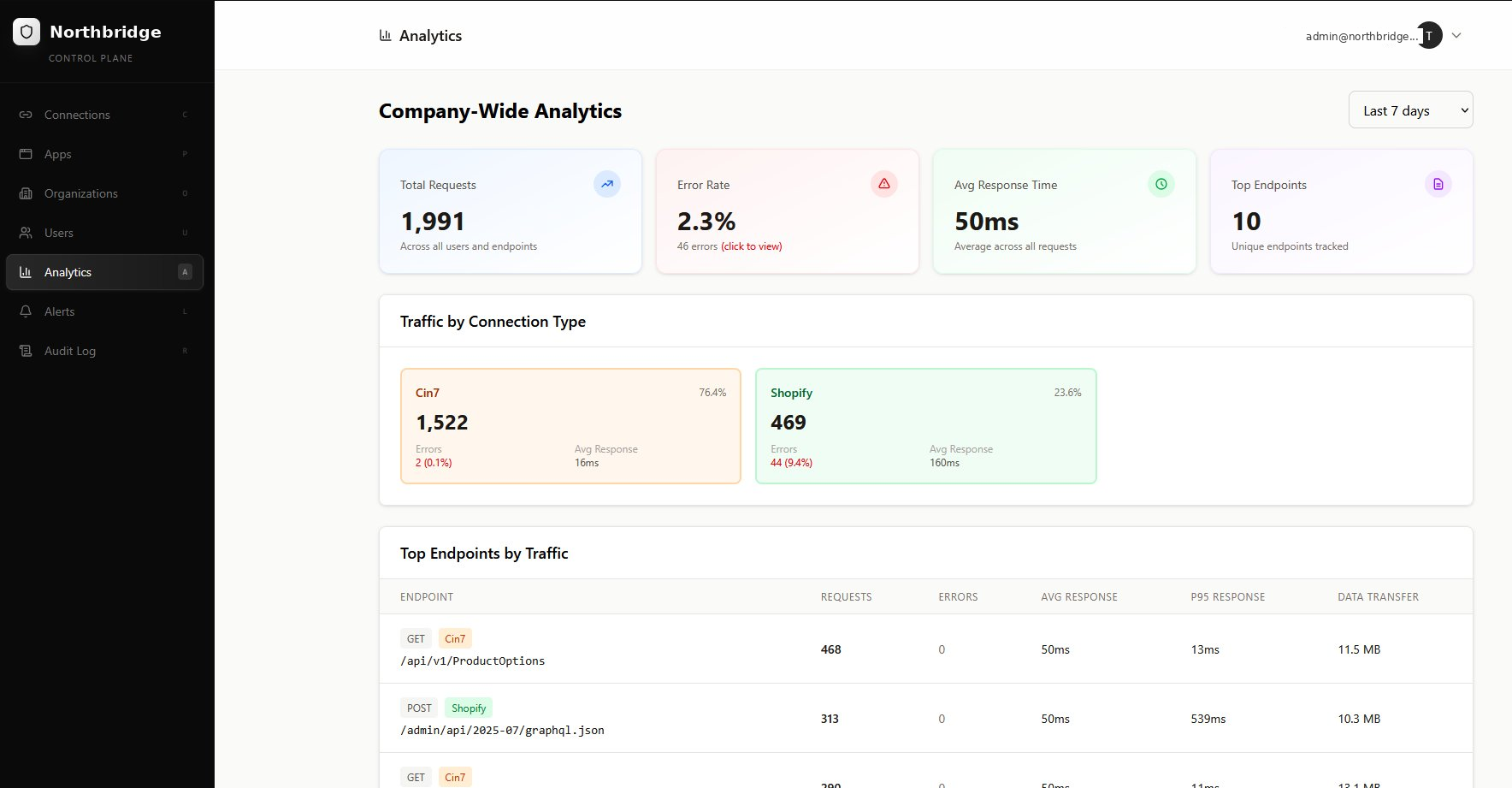
Task: Click the trending arrow icon on Total Requests
Action: point(607,184)
